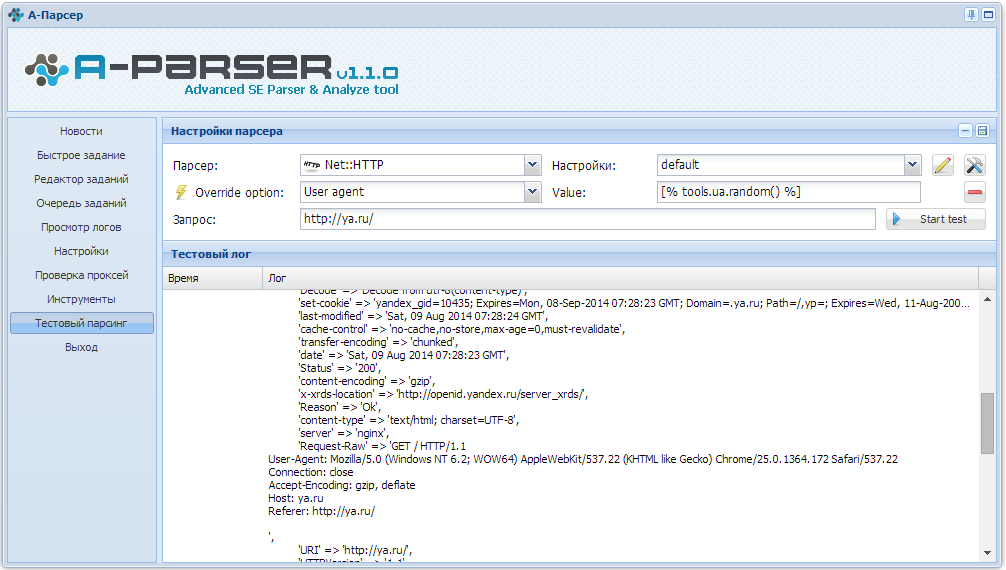Click the User-Agent: Mozilla/5.0 log line
Screen dimensions: 1006x570
point(583,460)
